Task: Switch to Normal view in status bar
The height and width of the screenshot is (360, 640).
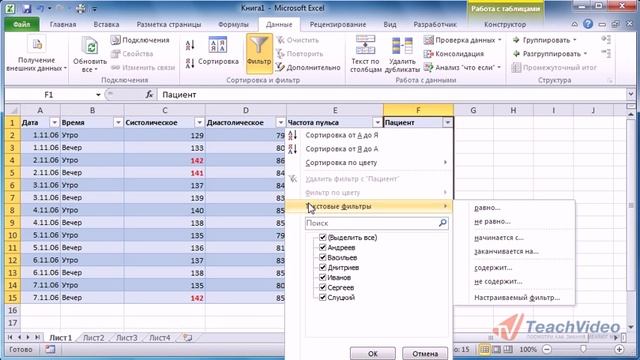Action: (484, 349)
